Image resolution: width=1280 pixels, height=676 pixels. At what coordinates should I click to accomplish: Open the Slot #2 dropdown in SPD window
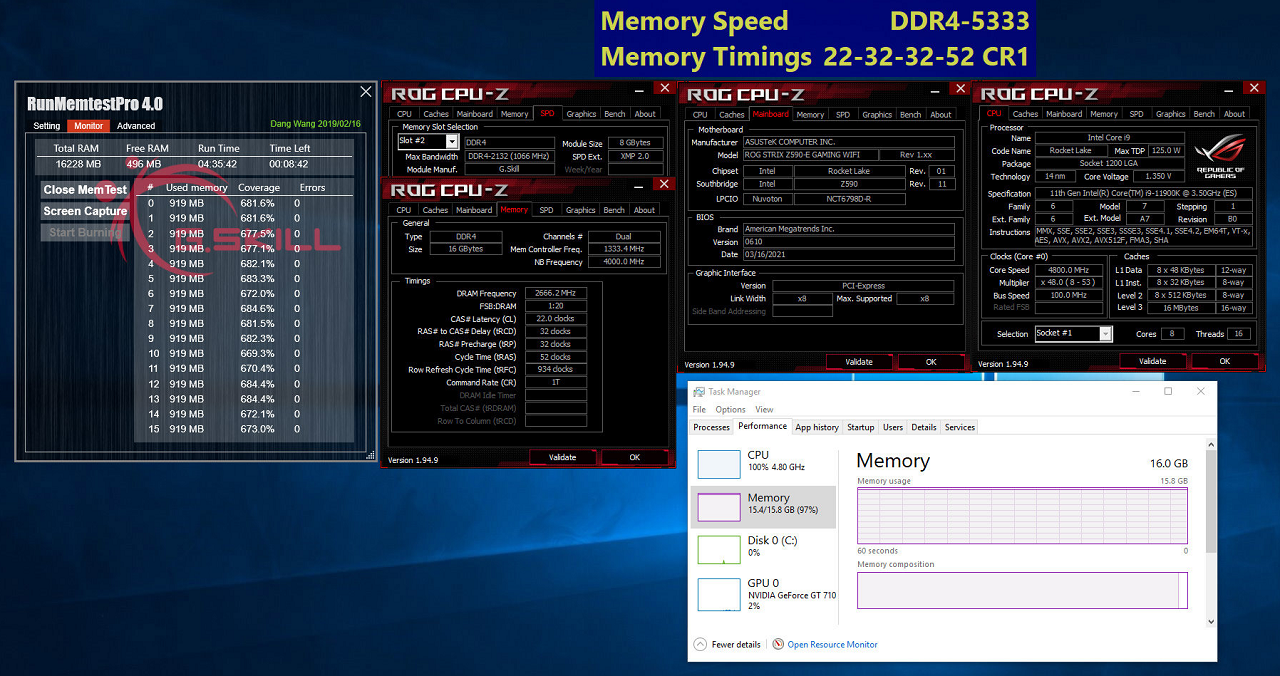click(x=452, y=142)
